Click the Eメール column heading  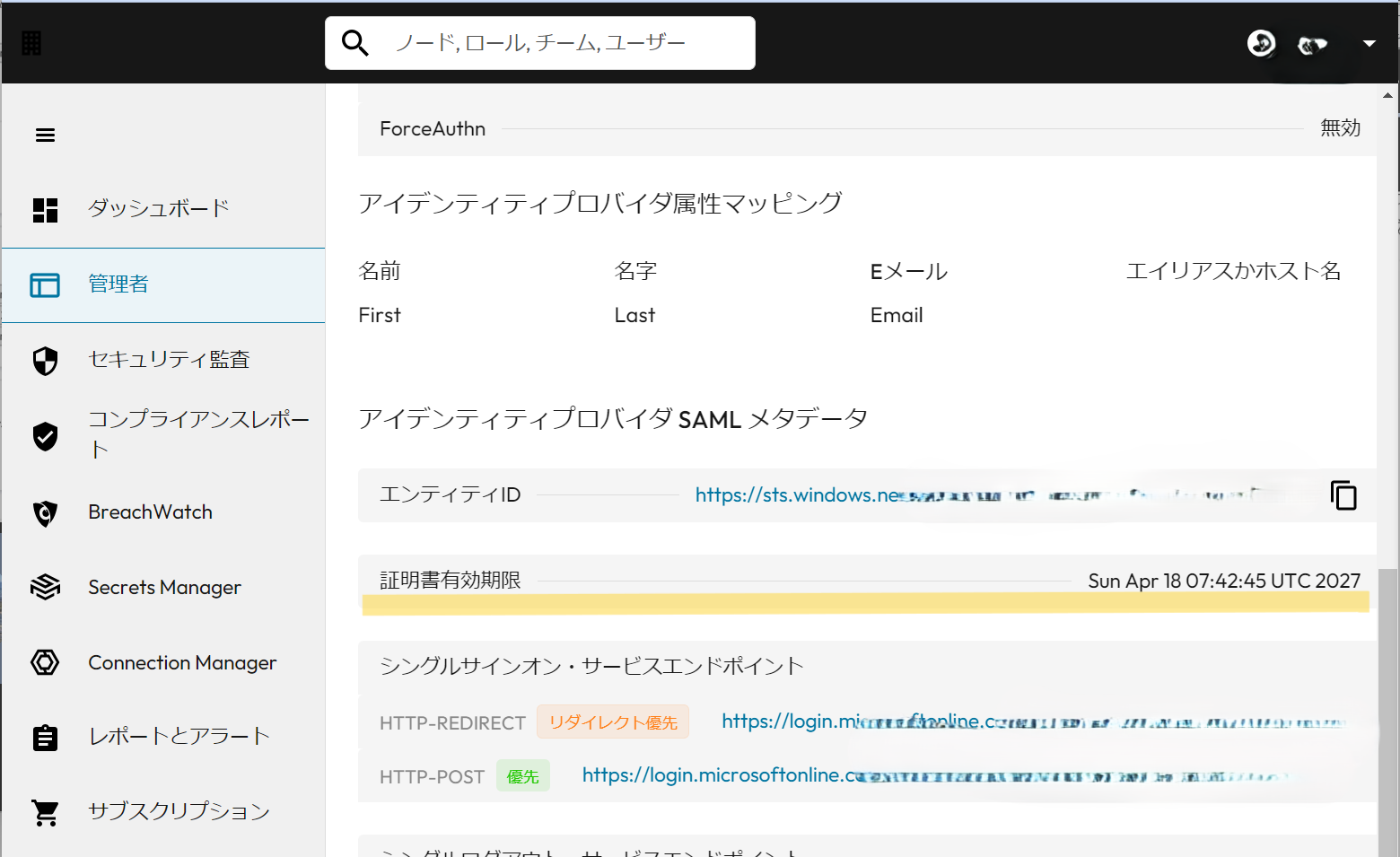coord(909,271)
